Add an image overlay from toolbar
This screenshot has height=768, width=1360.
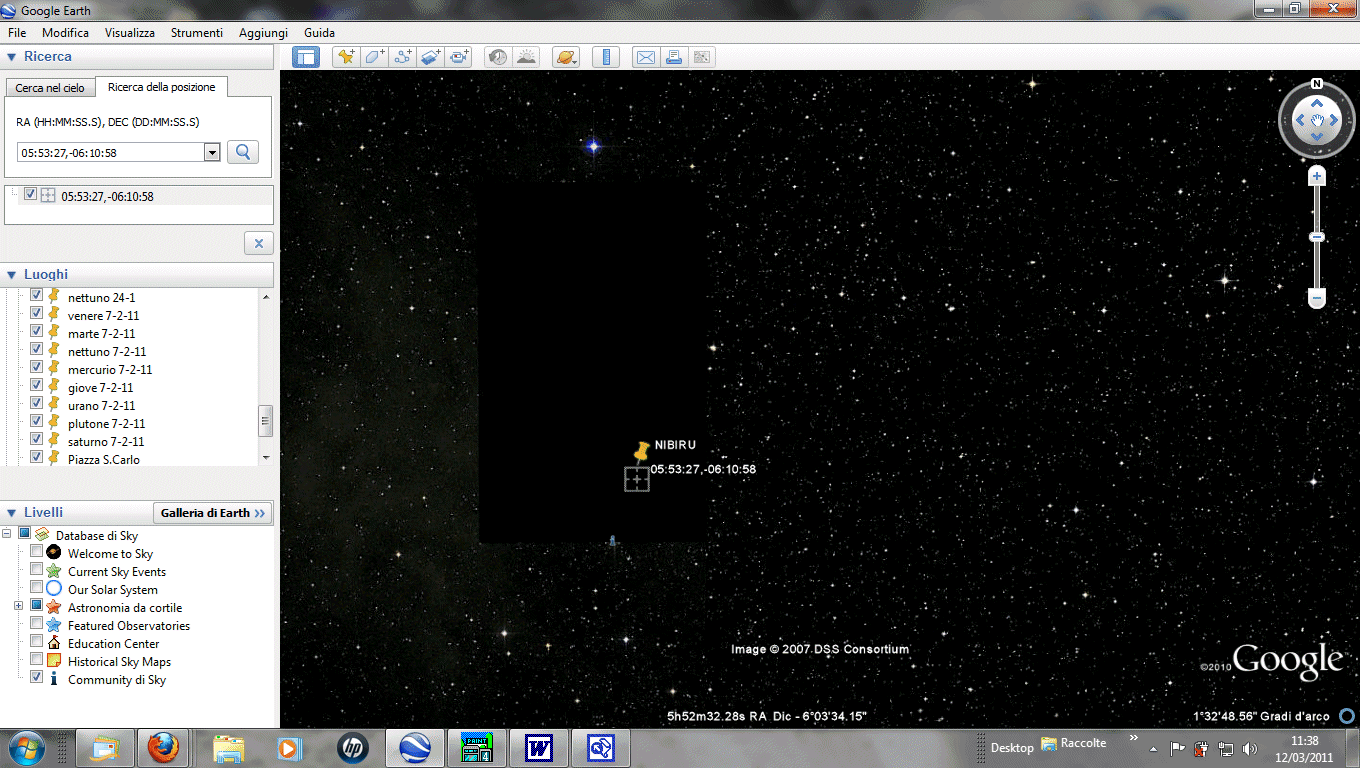431,57
